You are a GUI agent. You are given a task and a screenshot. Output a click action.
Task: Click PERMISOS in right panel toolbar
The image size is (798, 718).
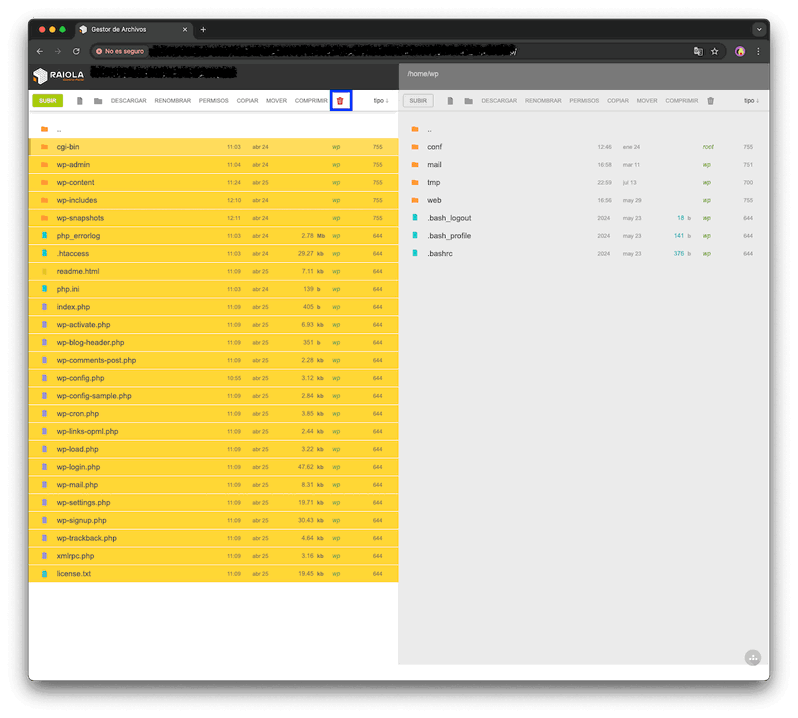[x=584, y=101]
